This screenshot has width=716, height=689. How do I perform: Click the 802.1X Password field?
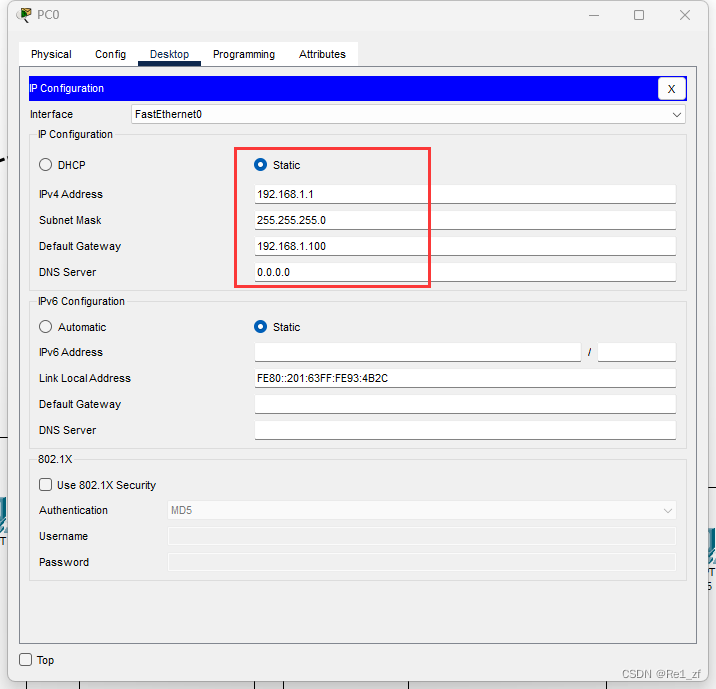coord(421,562)
